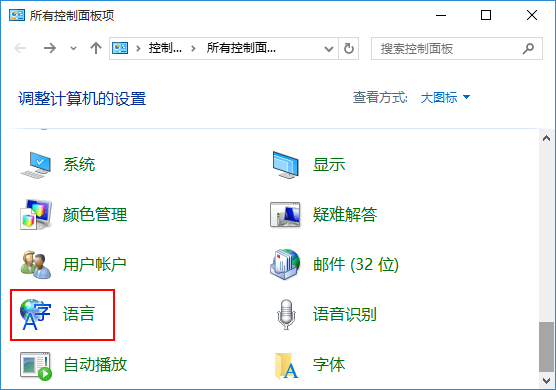Open recent locations dropdown arrow

73,49
